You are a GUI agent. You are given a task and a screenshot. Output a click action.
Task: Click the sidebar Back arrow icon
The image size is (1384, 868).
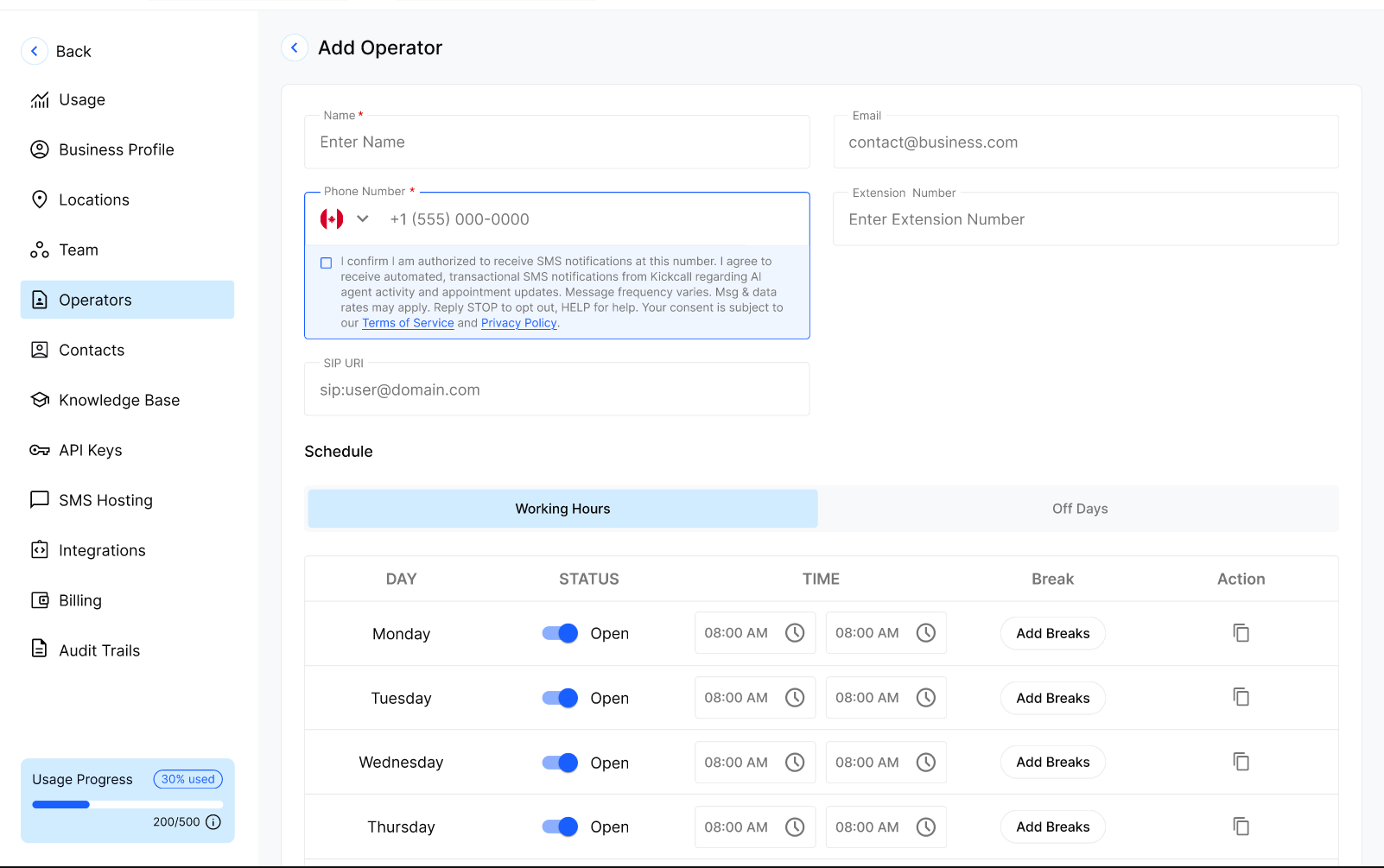(x=35, y=51)
